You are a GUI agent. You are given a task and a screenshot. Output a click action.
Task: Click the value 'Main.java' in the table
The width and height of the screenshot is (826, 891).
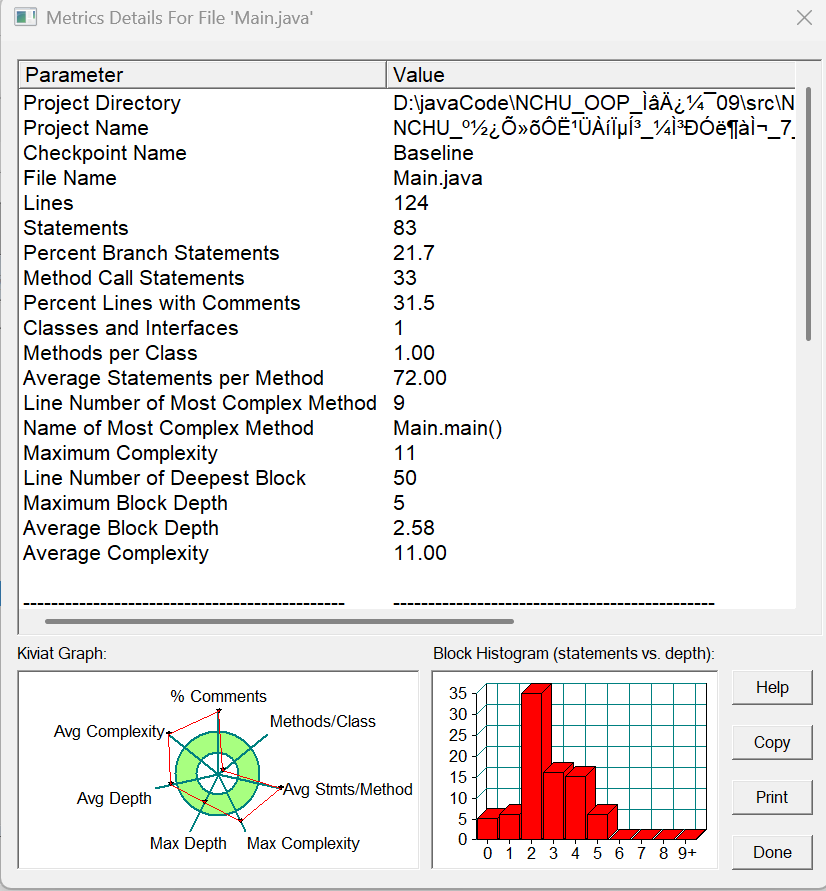click(x=437, y=178)
